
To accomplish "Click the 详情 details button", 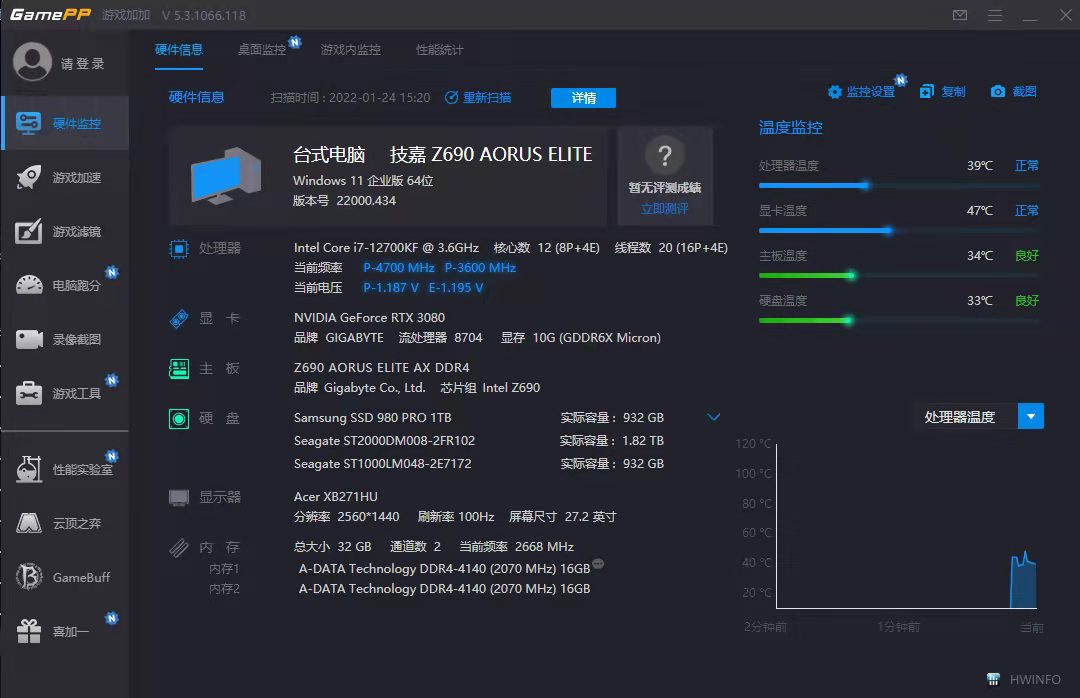I will [x=583, y=98].
